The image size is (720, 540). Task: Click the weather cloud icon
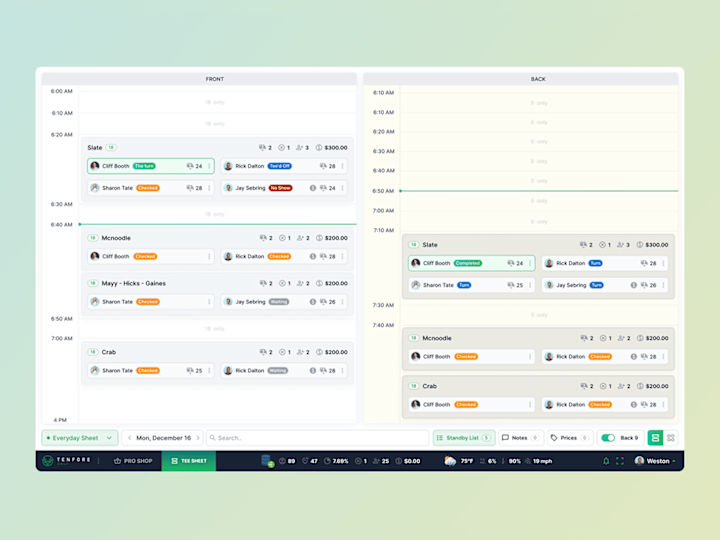click(450, 461)
